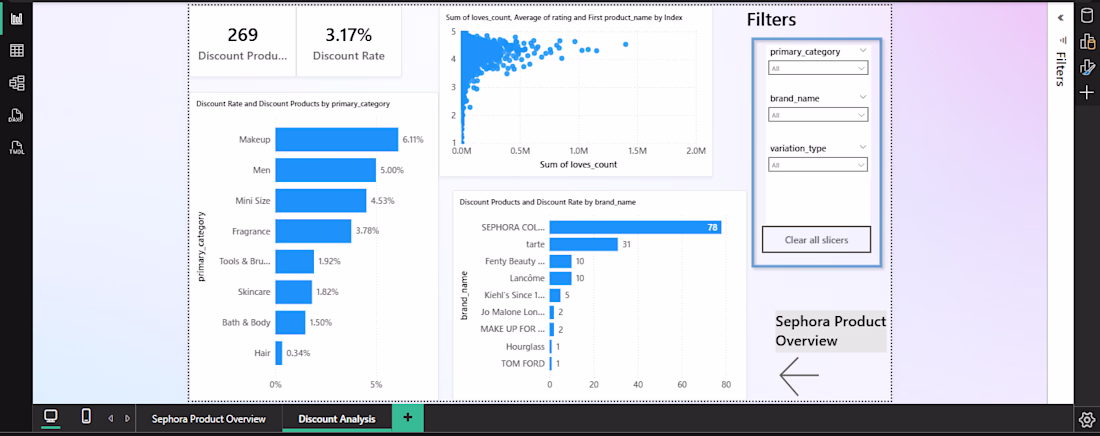
Task: Click the Makeup bar in category chart
Action: coord(336,139)
